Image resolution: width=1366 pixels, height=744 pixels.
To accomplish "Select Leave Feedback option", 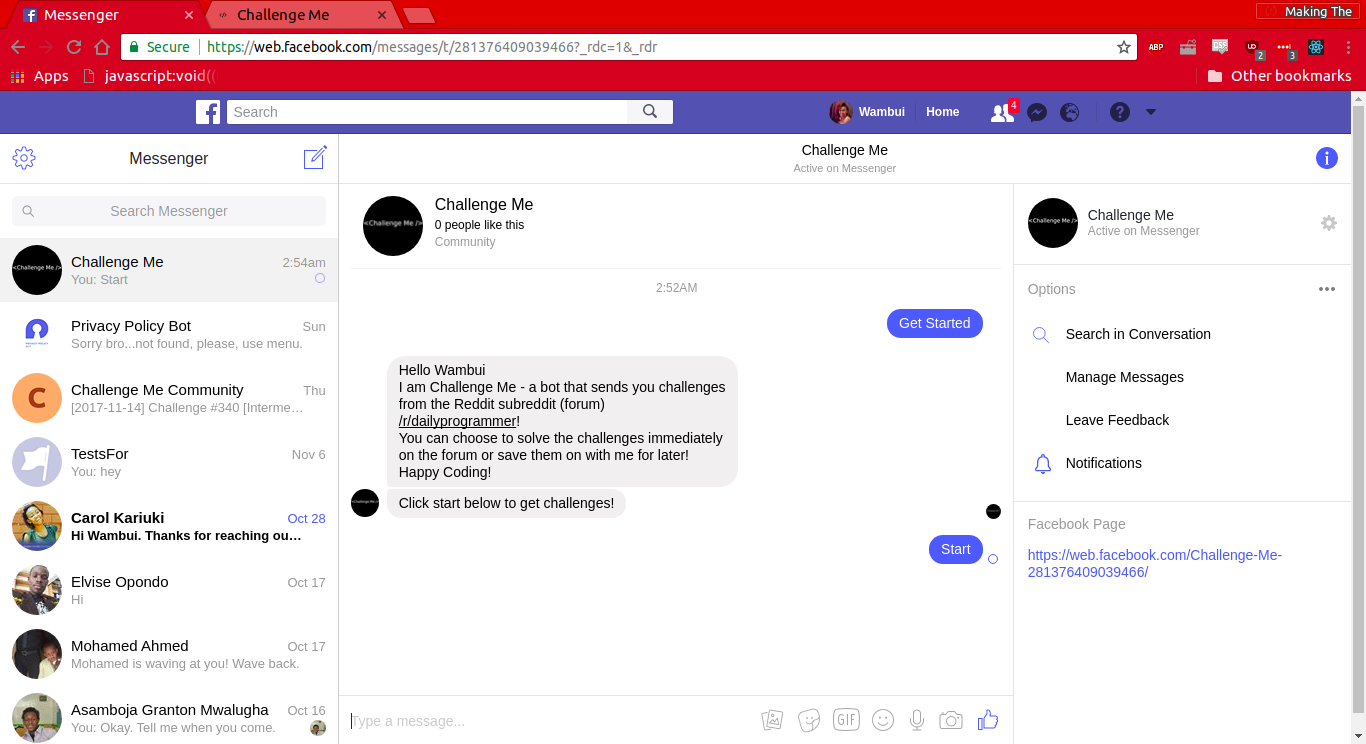I will [x=1117, y=420].
